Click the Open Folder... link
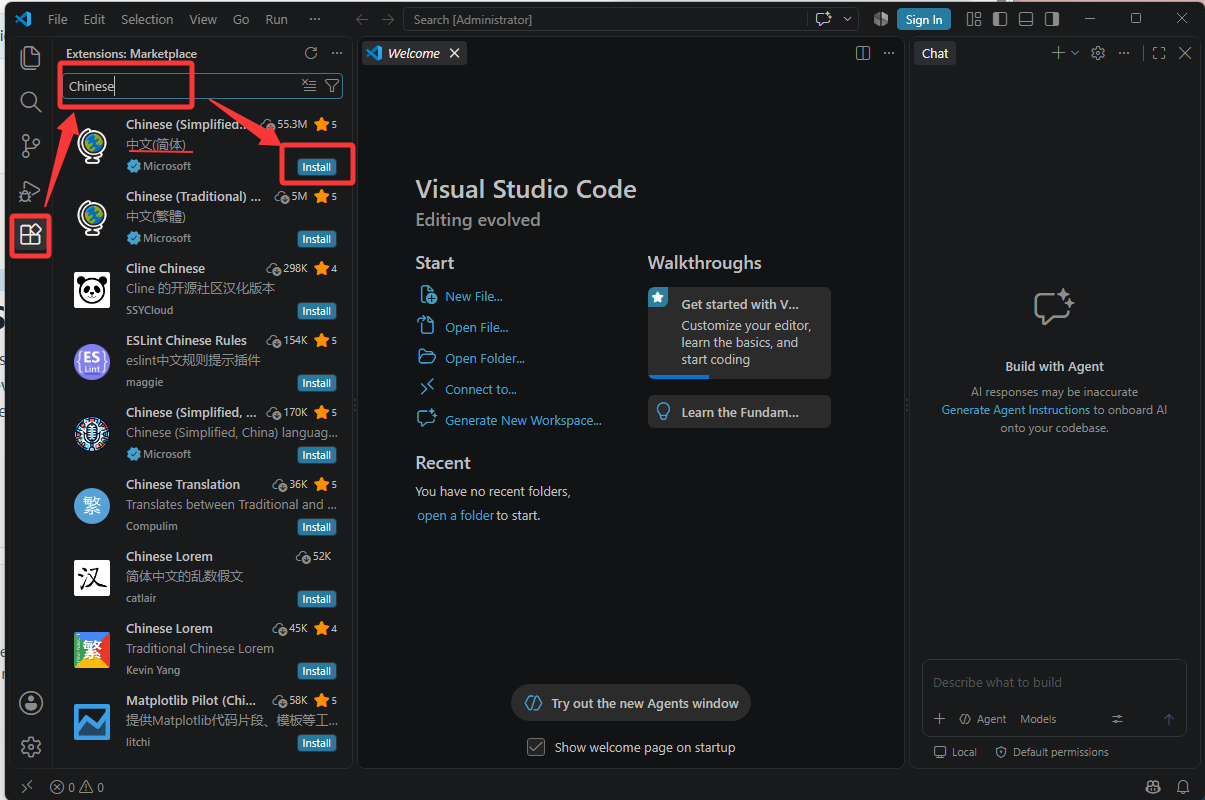This screenshot has height=800, width=1205. click(x=485, y=358)
